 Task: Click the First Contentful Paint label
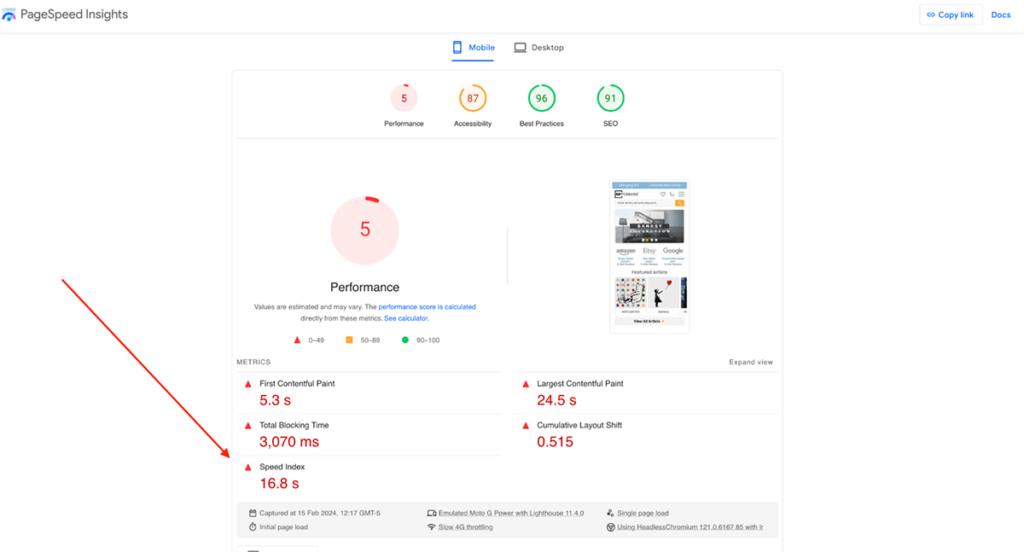click(x=297, y=384)
